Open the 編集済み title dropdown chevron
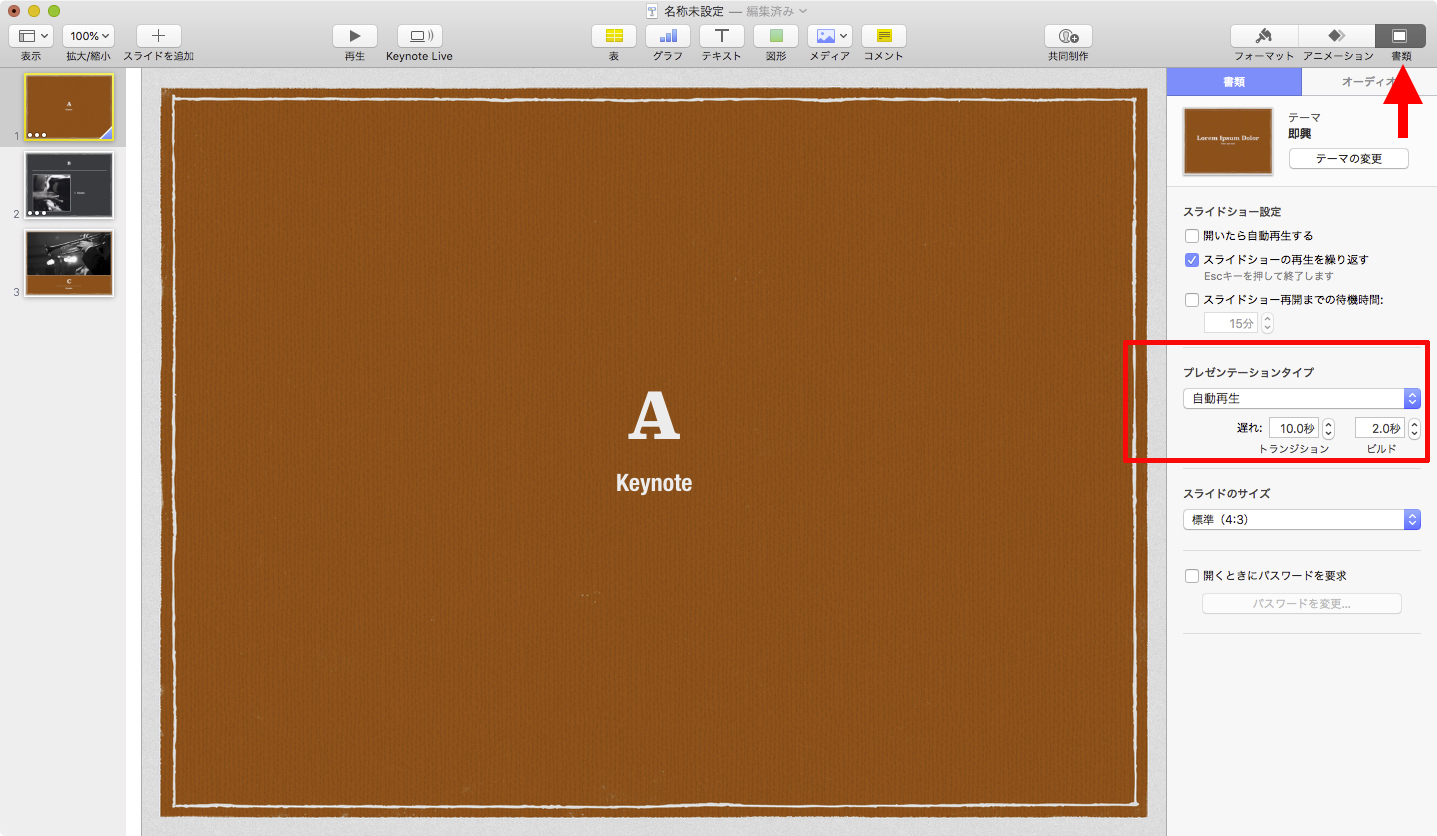The image size is (1437, 836). (803, 11)
